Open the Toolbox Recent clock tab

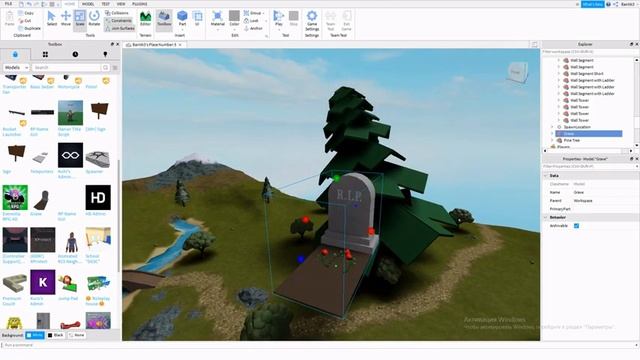tap(75, 54)
